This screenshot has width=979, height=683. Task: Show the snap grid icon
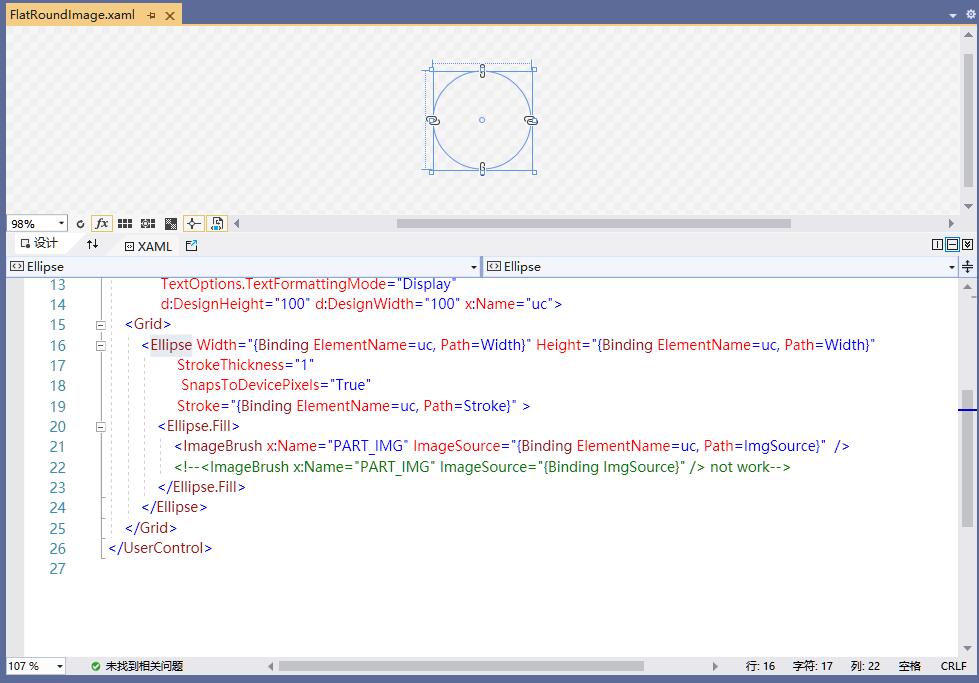tap(125, 224)
